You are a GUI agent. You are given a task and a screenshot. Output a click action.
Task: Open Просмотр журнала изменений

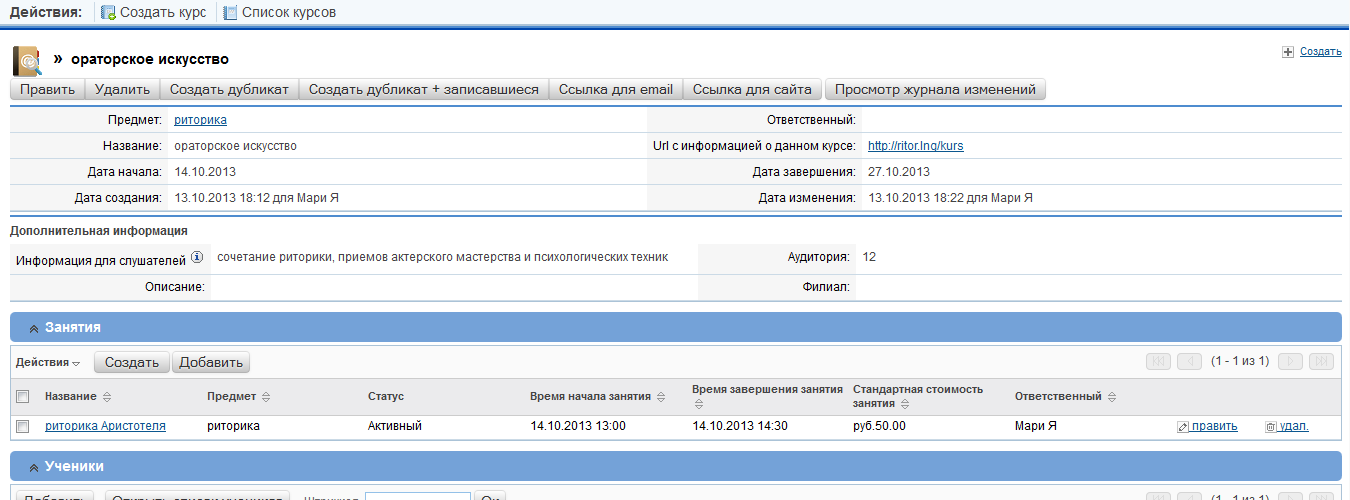[x=934, y=89]
